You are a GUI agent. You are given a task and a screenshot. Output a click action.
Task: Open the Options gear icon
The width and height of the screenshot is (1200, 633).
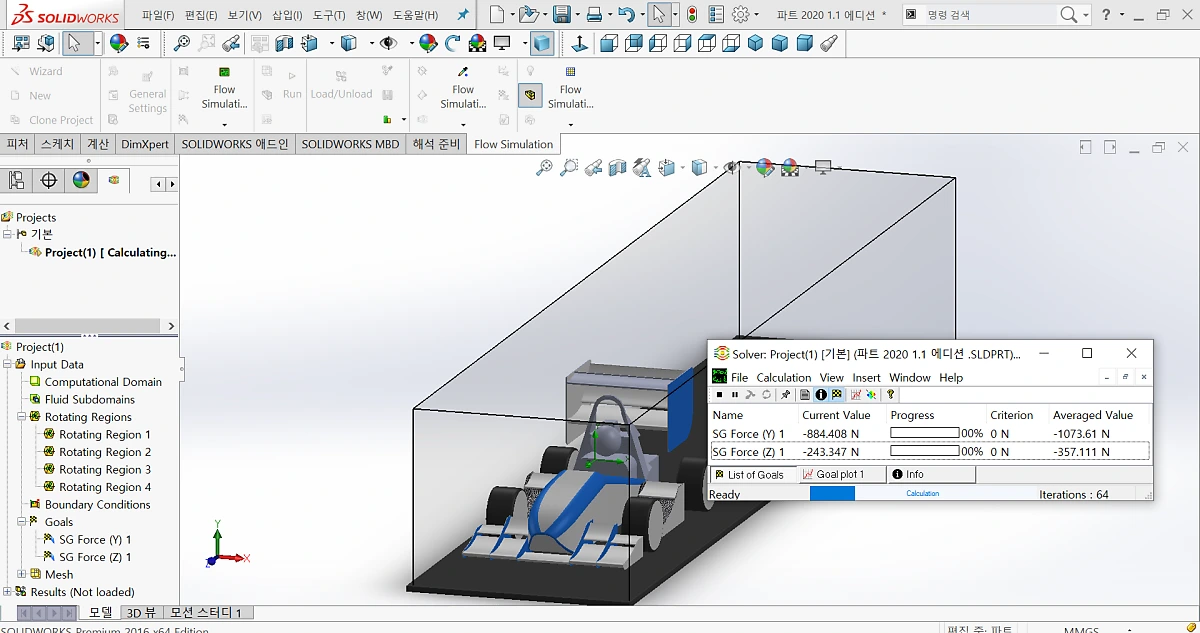[741, 14]
